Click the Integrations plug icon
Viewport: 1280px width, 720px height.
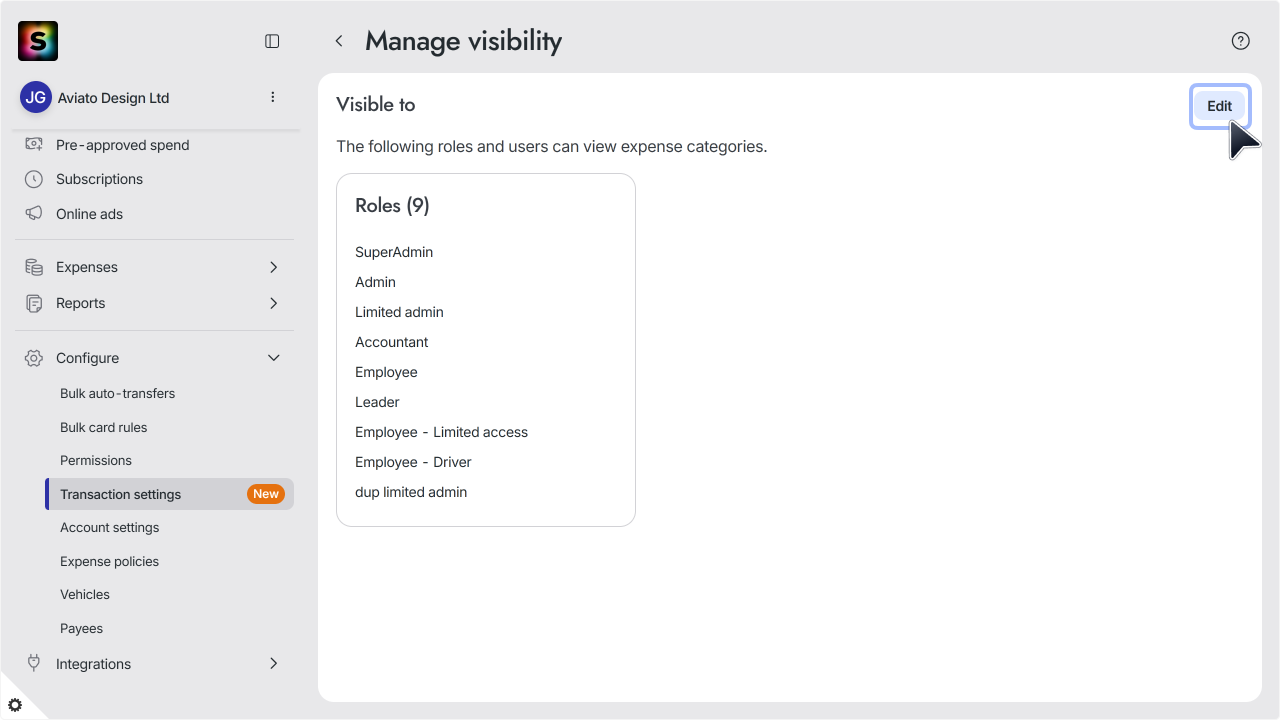(x=34, y=663)
